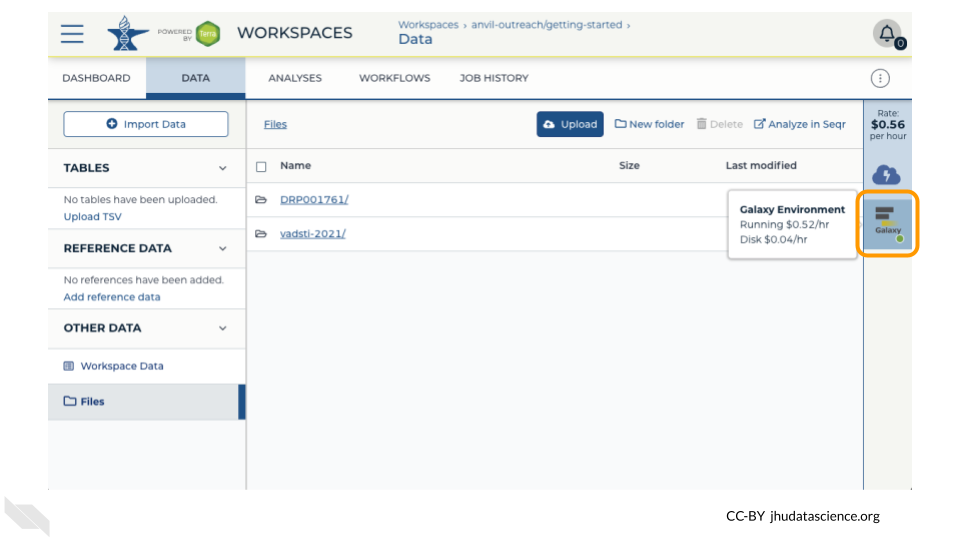
Task: Click the Size column header
Action: point(629,165)
